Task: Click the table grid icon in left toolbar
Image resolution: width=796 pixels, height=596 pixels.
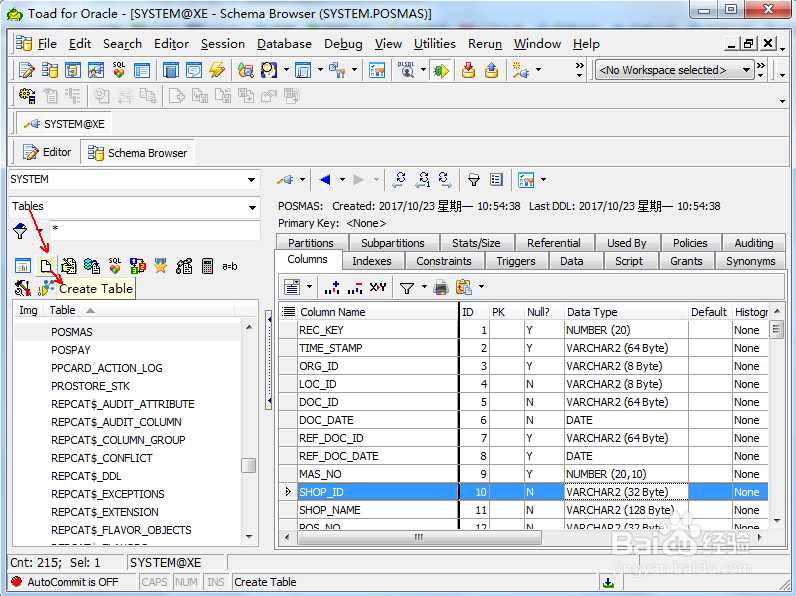Action: pos(23,266)
